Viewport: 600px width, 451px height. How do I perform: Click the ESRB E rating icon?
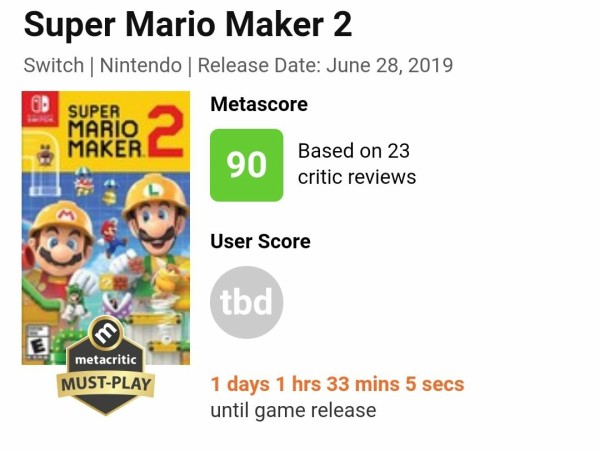pos(37,343)
